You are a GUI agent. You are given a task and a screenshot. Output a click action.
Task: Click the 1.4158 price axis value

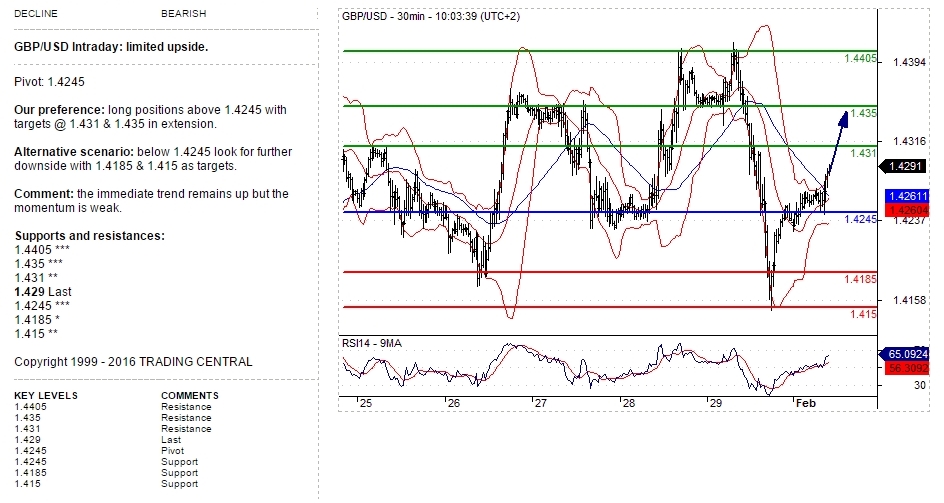(x=910, y=300)
